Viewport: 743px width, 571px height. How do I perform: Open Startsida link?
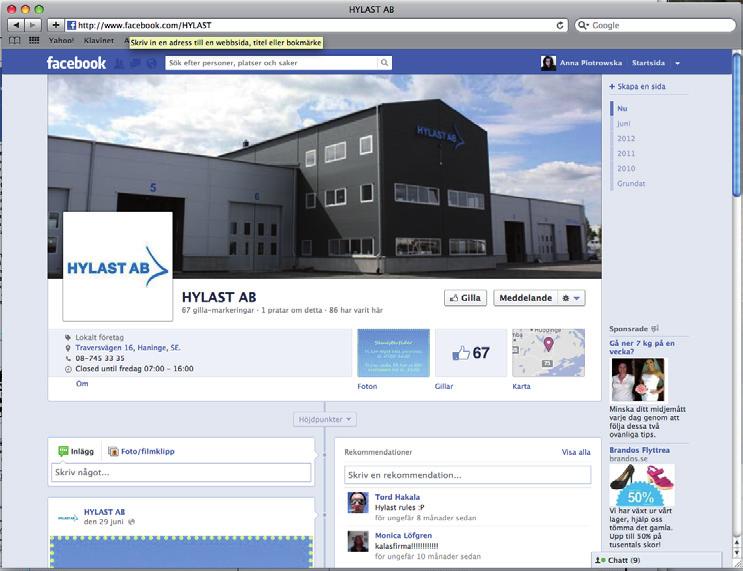[x=648, y=63]
